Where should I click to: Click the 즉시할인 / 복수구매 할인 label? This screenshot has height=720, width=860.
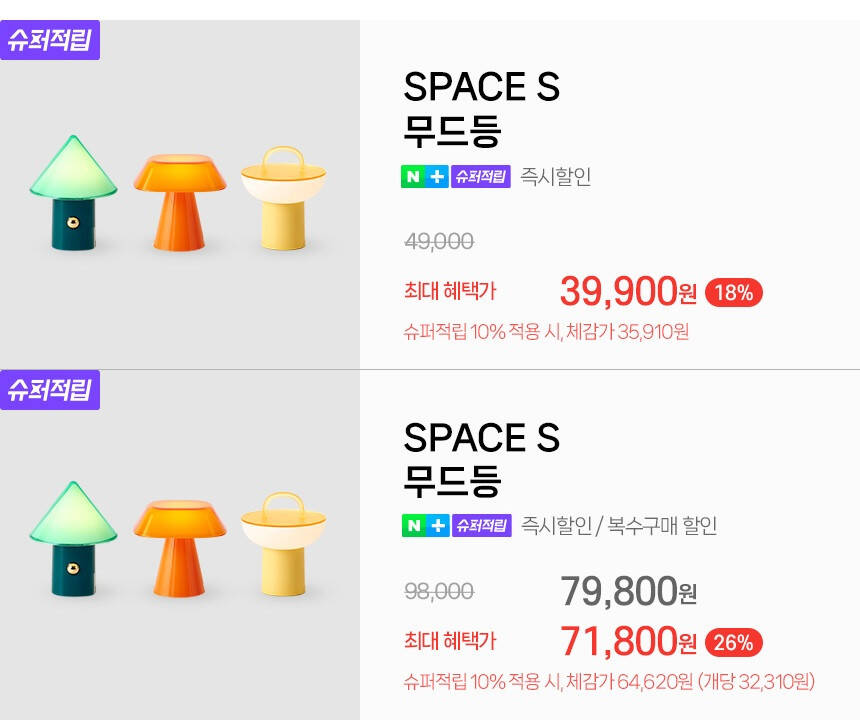[x=619, y=525]
